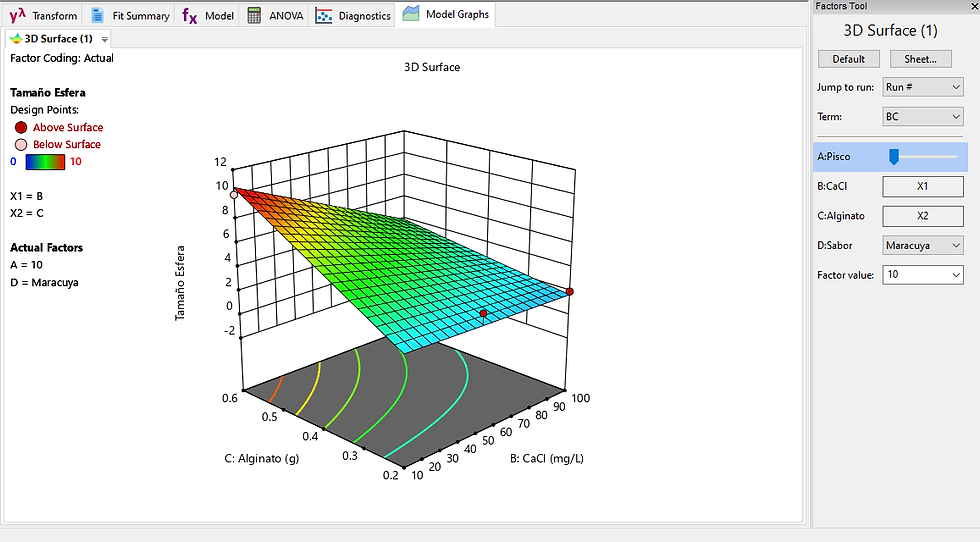Click the 3D Surface (1) graph icon
This screenshot has width=980, height=542.
coord(16,39)
